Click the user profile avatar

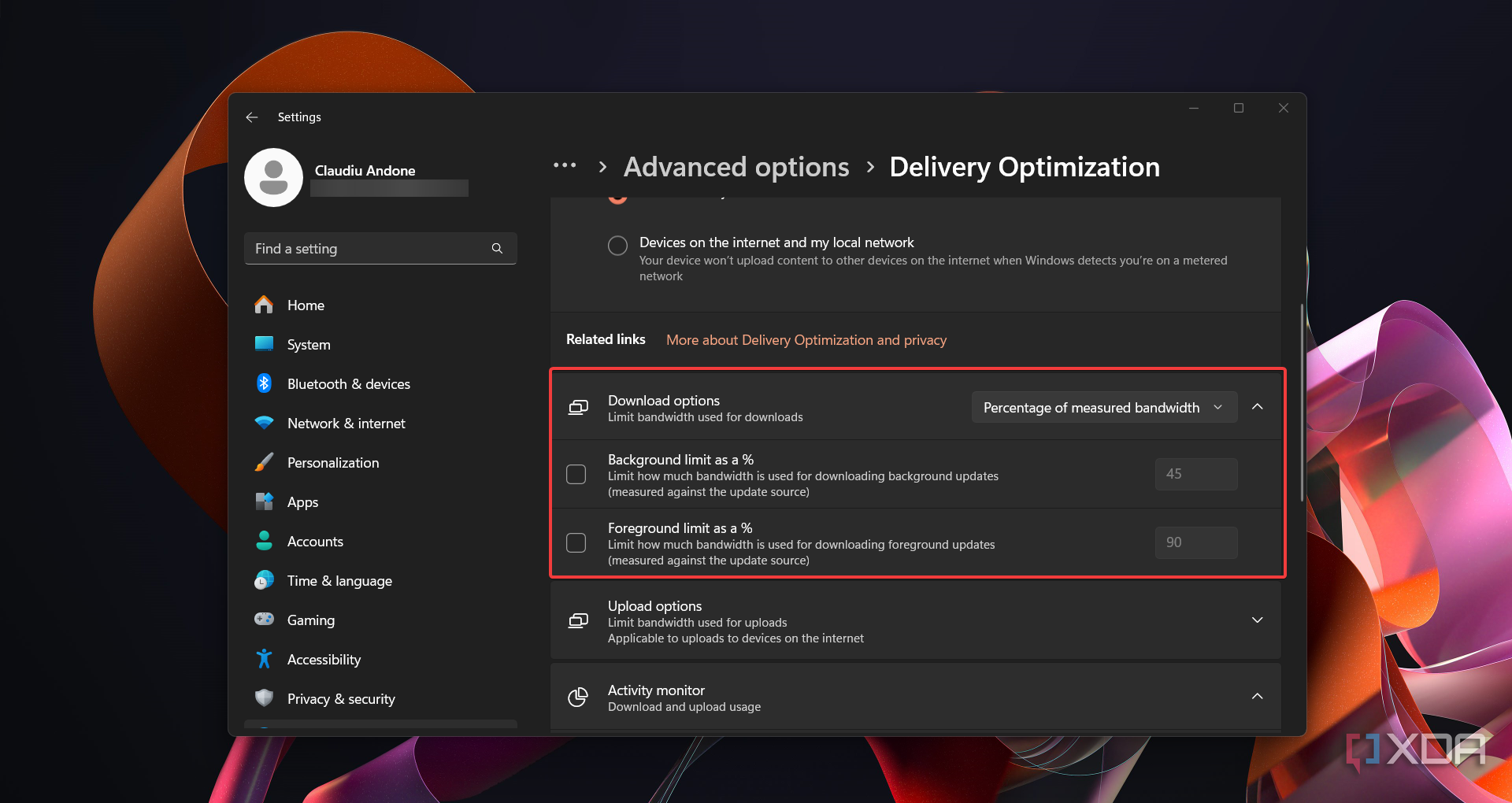click(x=273, y=178)
